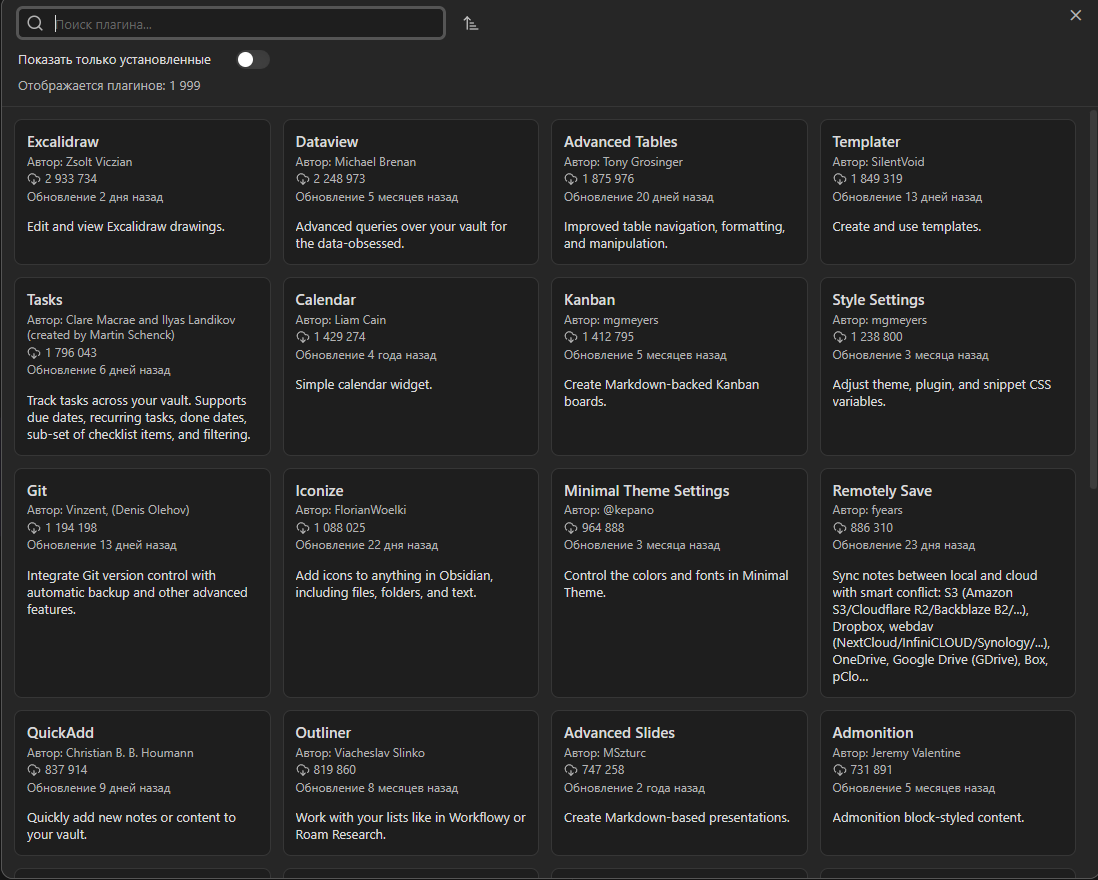The height and width of the screenshot is (880, 1098).
Task: Click the download count '819 860'
Action: [335, 770]
